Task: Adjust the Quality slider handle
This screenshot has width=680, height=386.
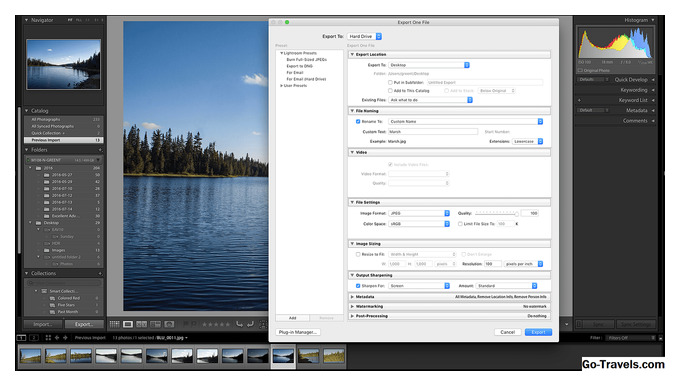Action: tap(516, 214)
